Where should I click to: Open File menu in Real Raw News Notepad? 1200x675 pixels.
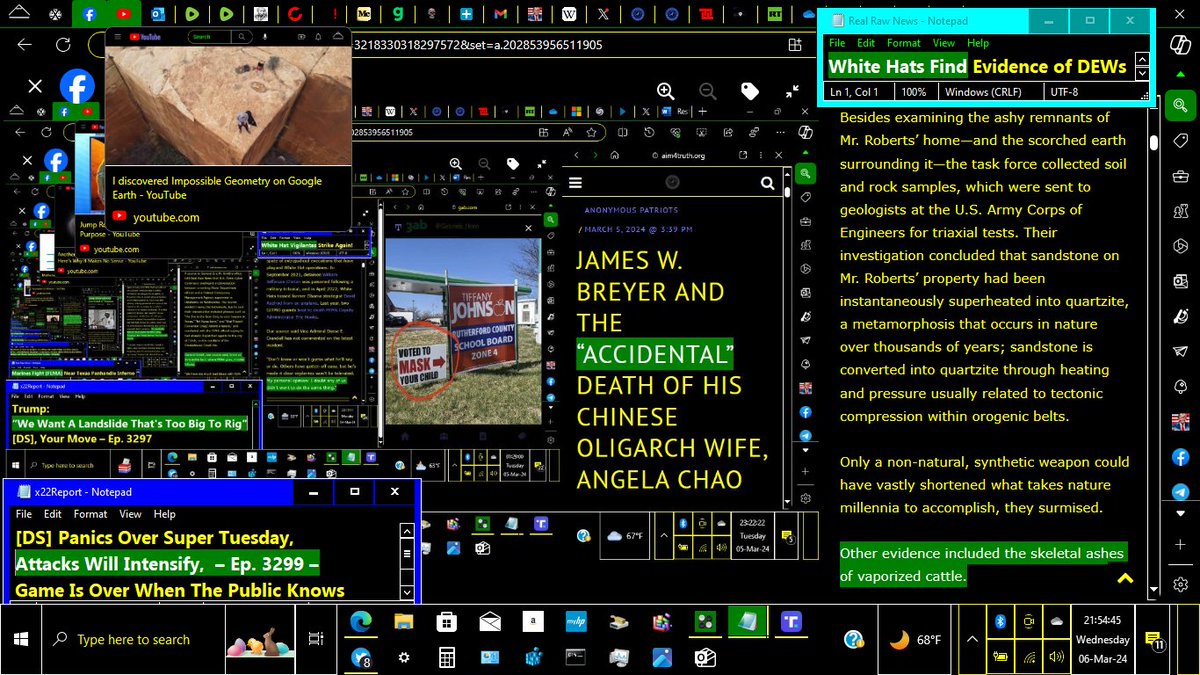837,43
